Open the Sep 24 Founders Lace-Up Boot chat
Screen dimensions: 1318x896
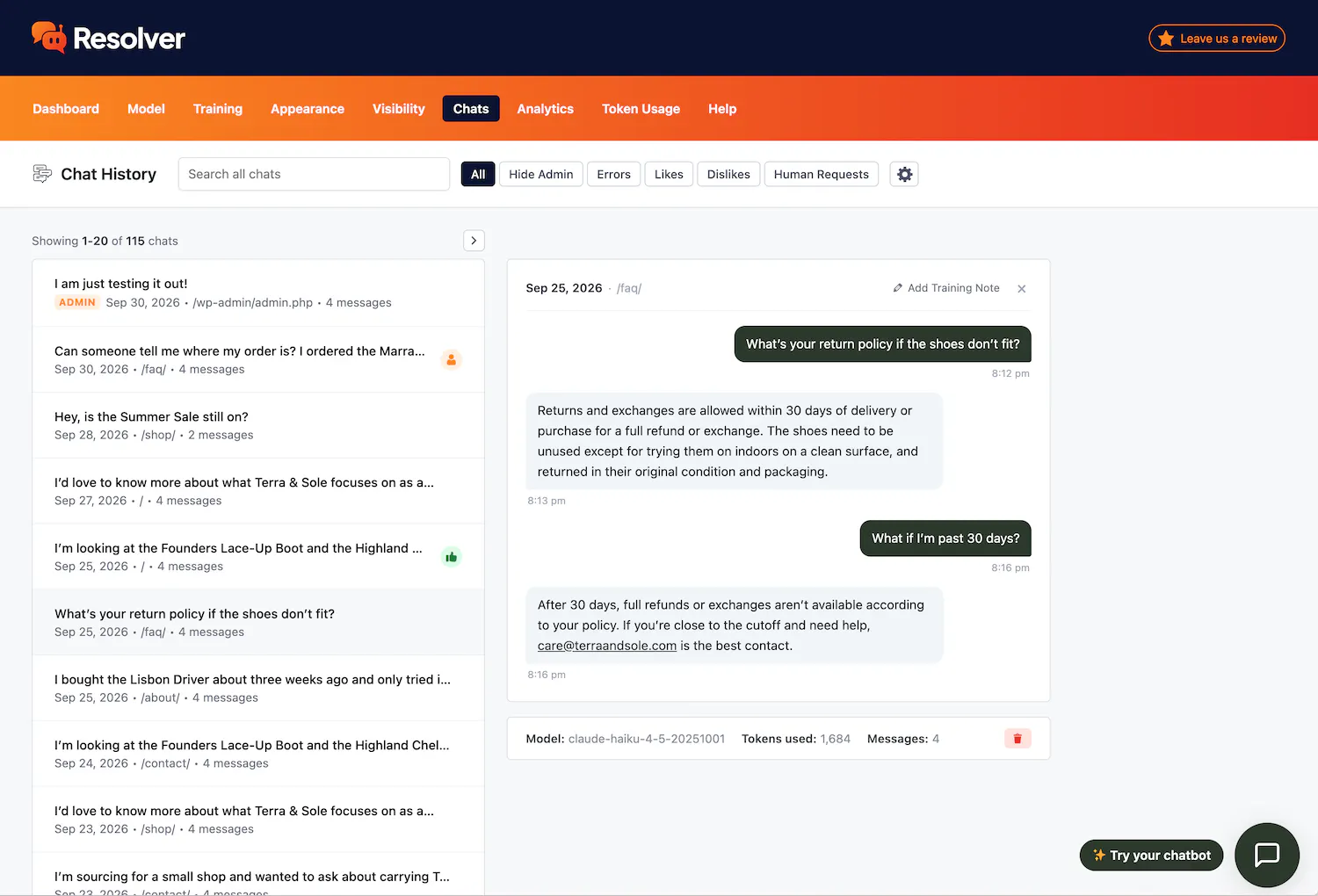click(x=258, y=754)
